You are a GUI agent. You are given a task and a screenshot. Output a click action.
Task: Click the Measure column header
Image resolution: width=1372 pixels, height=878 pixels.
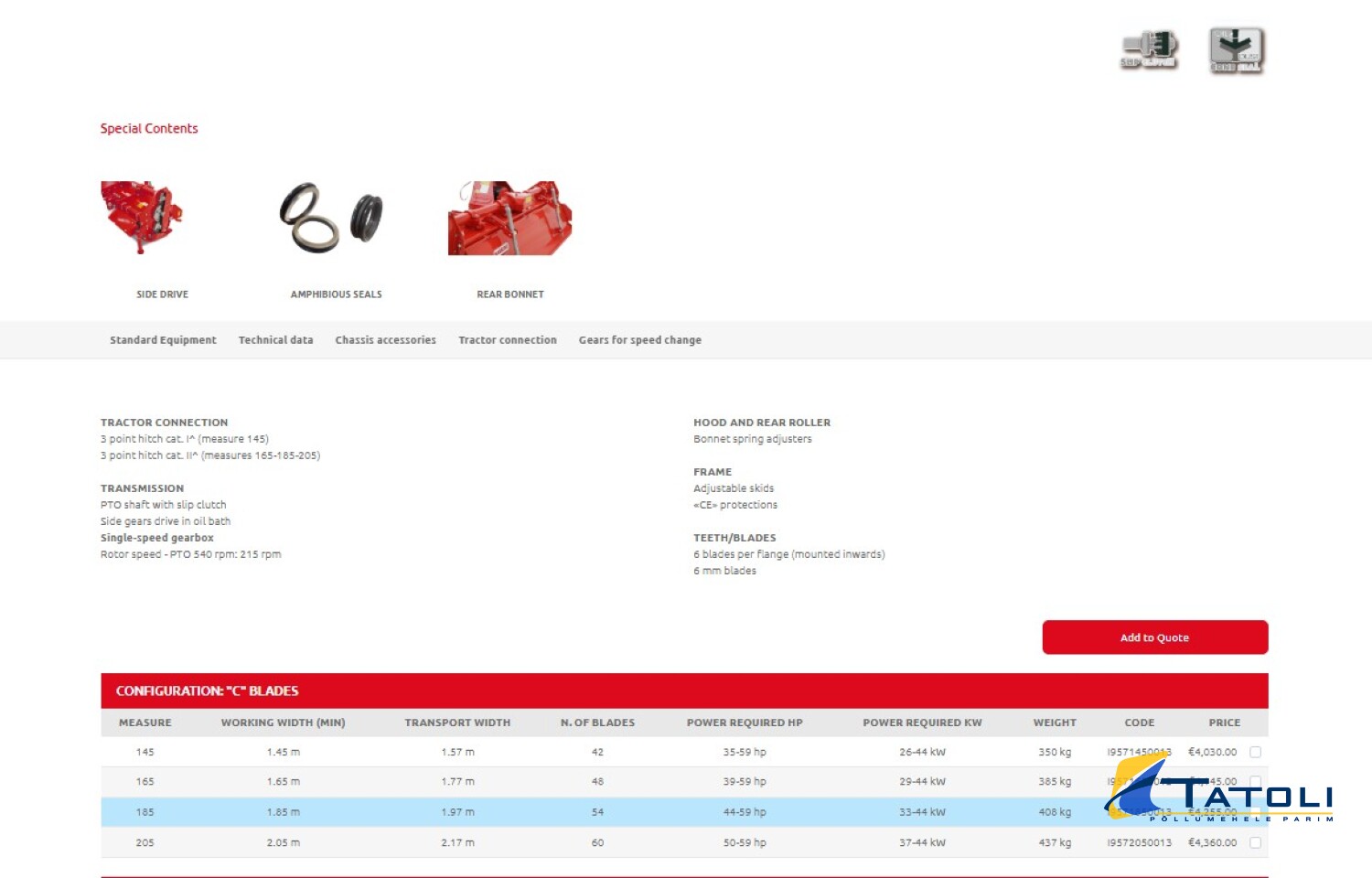[x=145, y=723]
